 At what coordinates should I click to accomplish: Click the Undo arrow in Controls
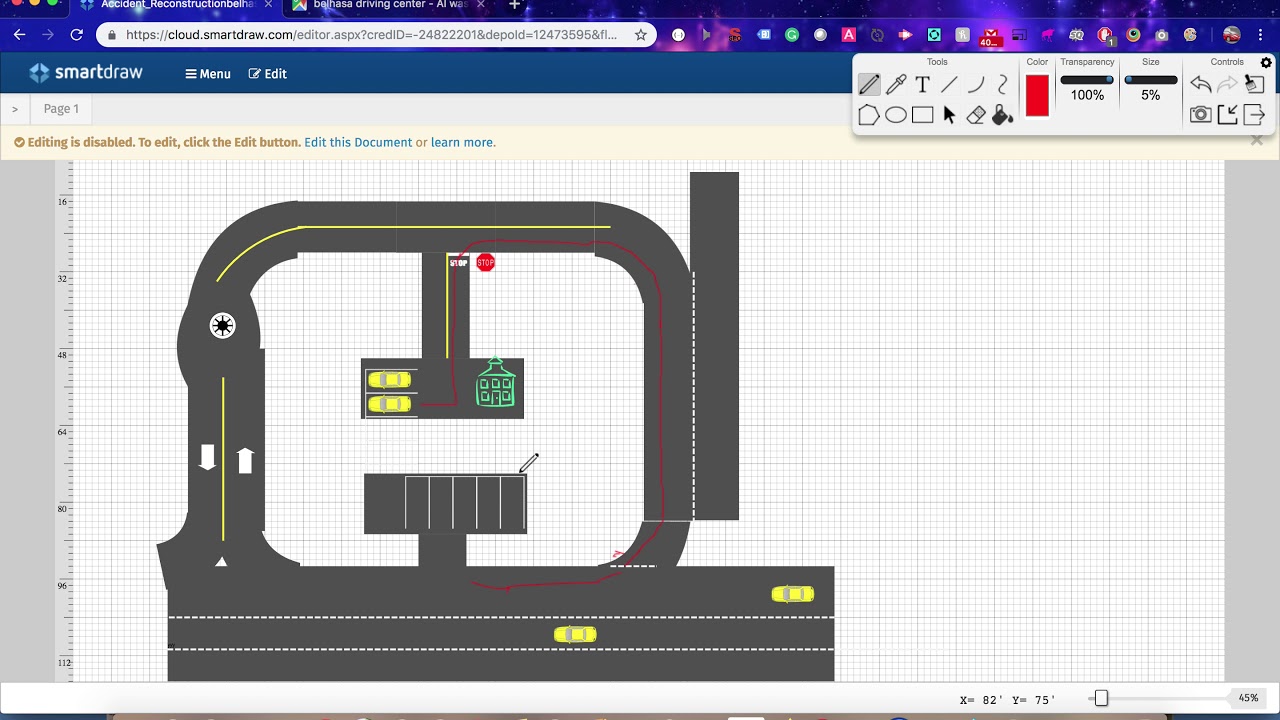point(1201,85)
